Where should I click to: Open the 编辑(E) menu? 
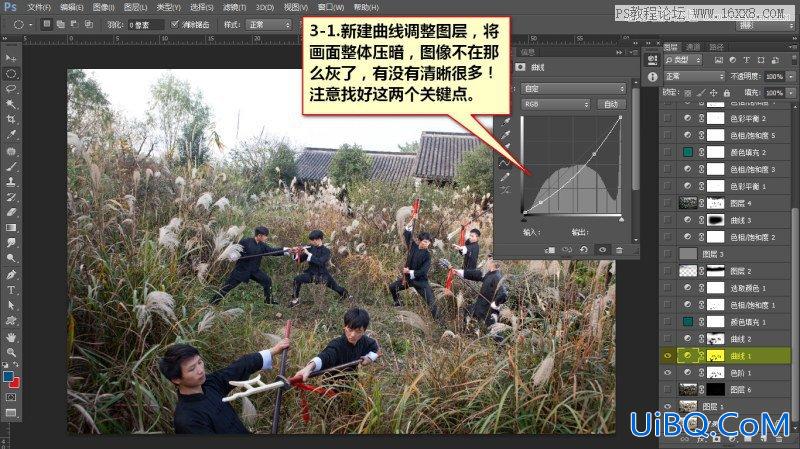tap(71, 8)
